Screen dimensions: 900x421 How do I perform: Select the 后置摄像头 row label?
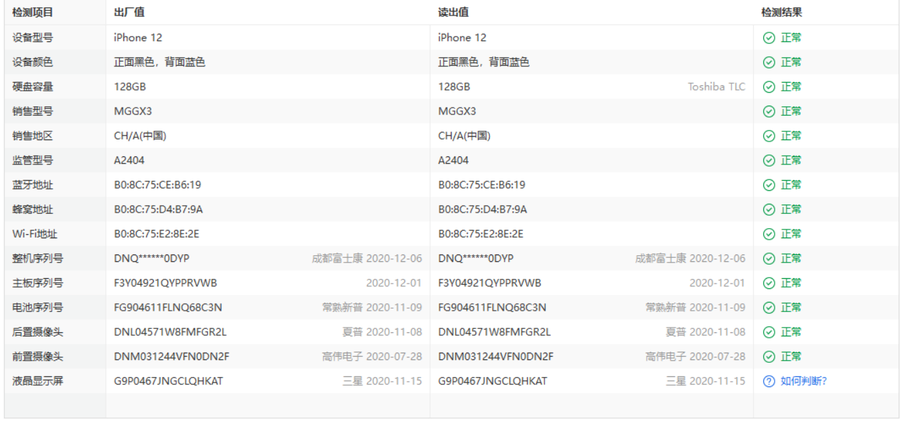38,332
